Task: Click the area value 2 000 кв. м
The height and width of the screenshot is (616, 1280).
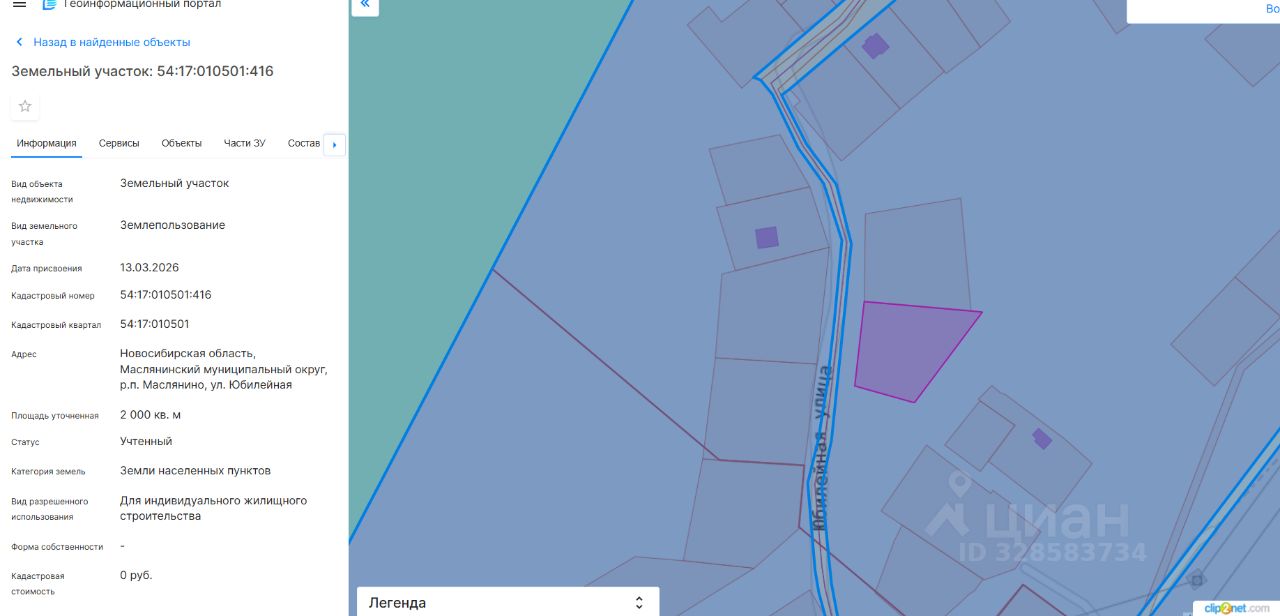Action: (150, 415)
